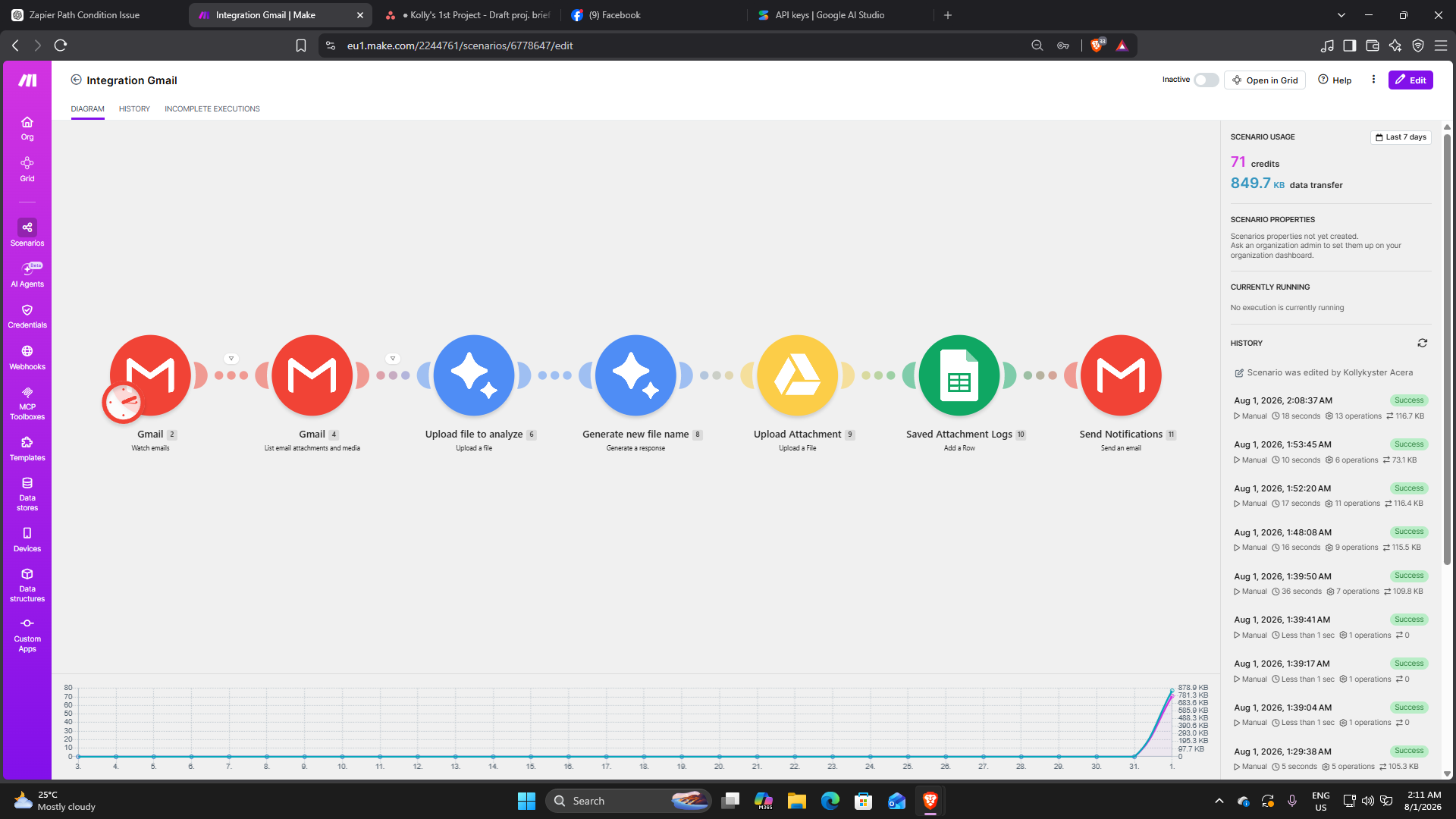The image size is (1456, 819).
Task: Switch to the DIAGRAM tab
Action: (88, 109)
